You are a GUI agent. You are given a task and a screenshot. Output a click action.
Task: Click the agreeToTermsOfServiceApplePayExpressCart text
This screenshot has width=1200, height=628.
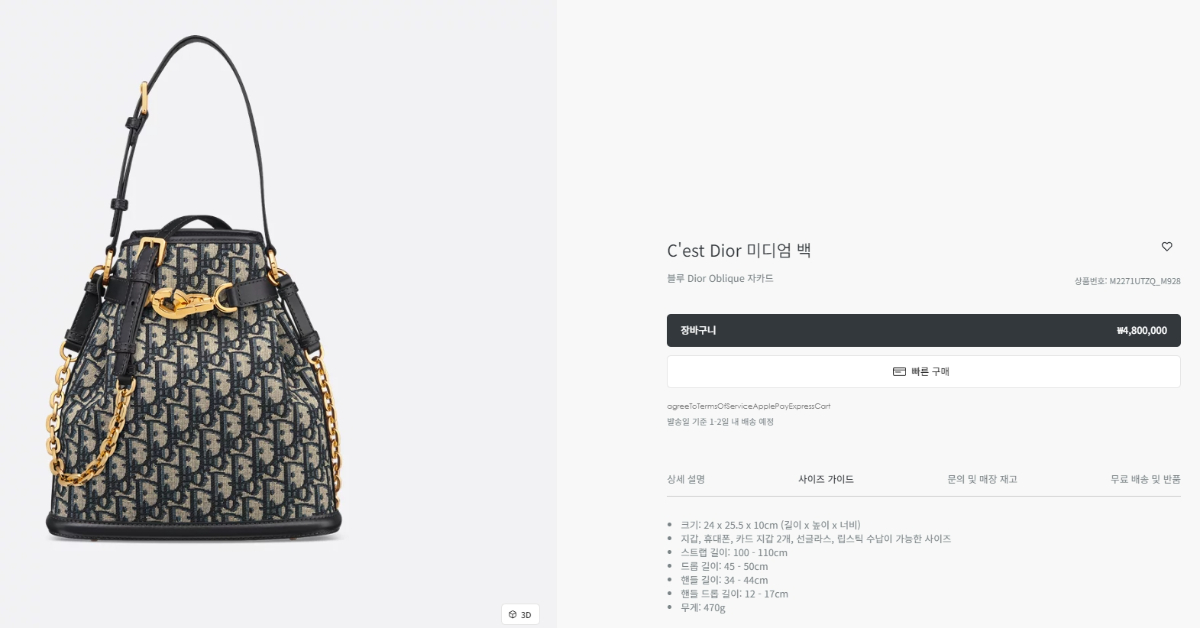click(749, 406)
